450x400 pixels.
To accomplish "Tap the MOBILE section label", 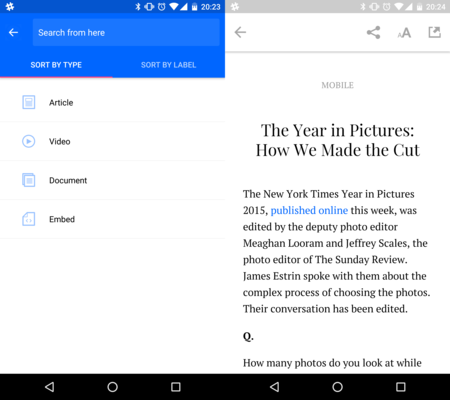I will click(x=337, y=85).
